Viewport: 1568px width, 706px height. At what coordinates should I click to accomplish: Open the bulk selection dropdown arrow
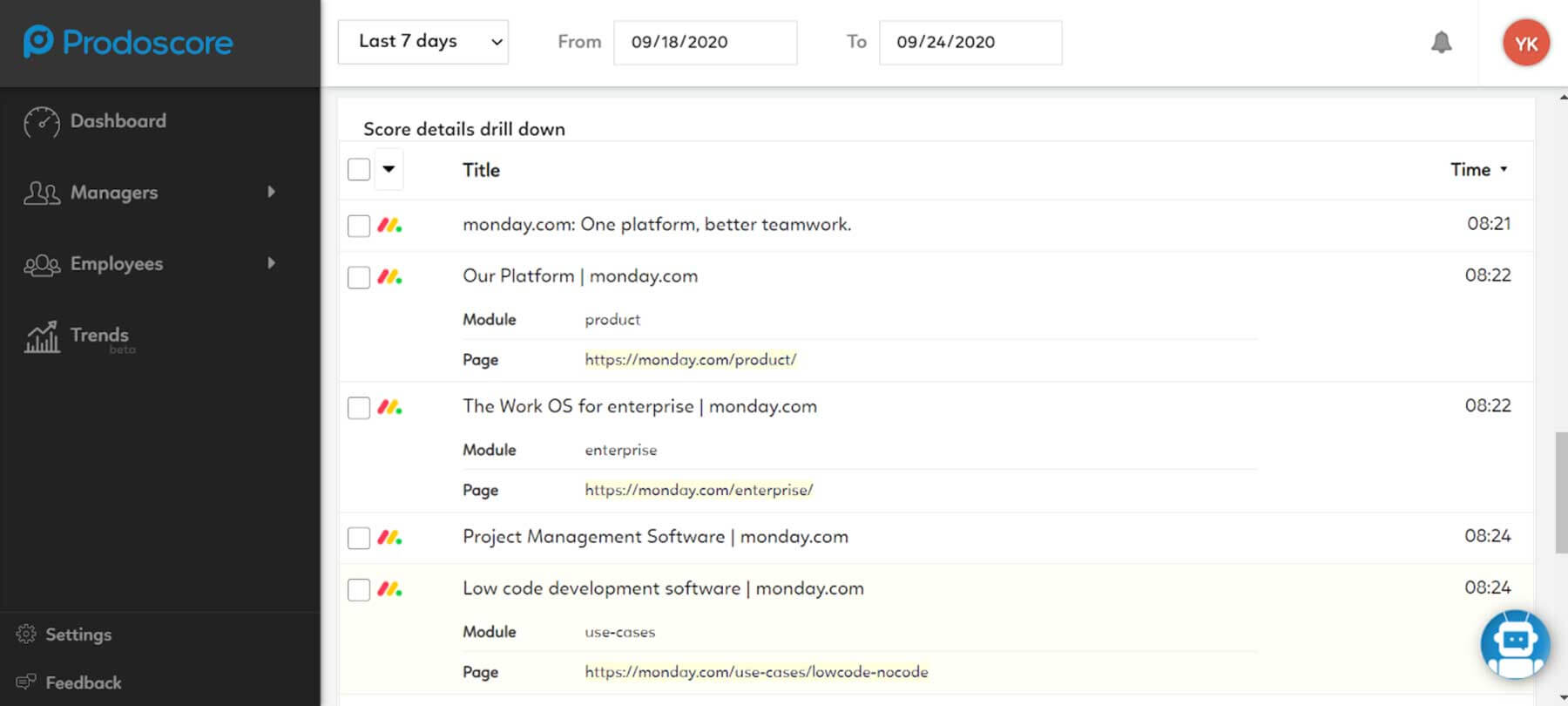(389, 169)
